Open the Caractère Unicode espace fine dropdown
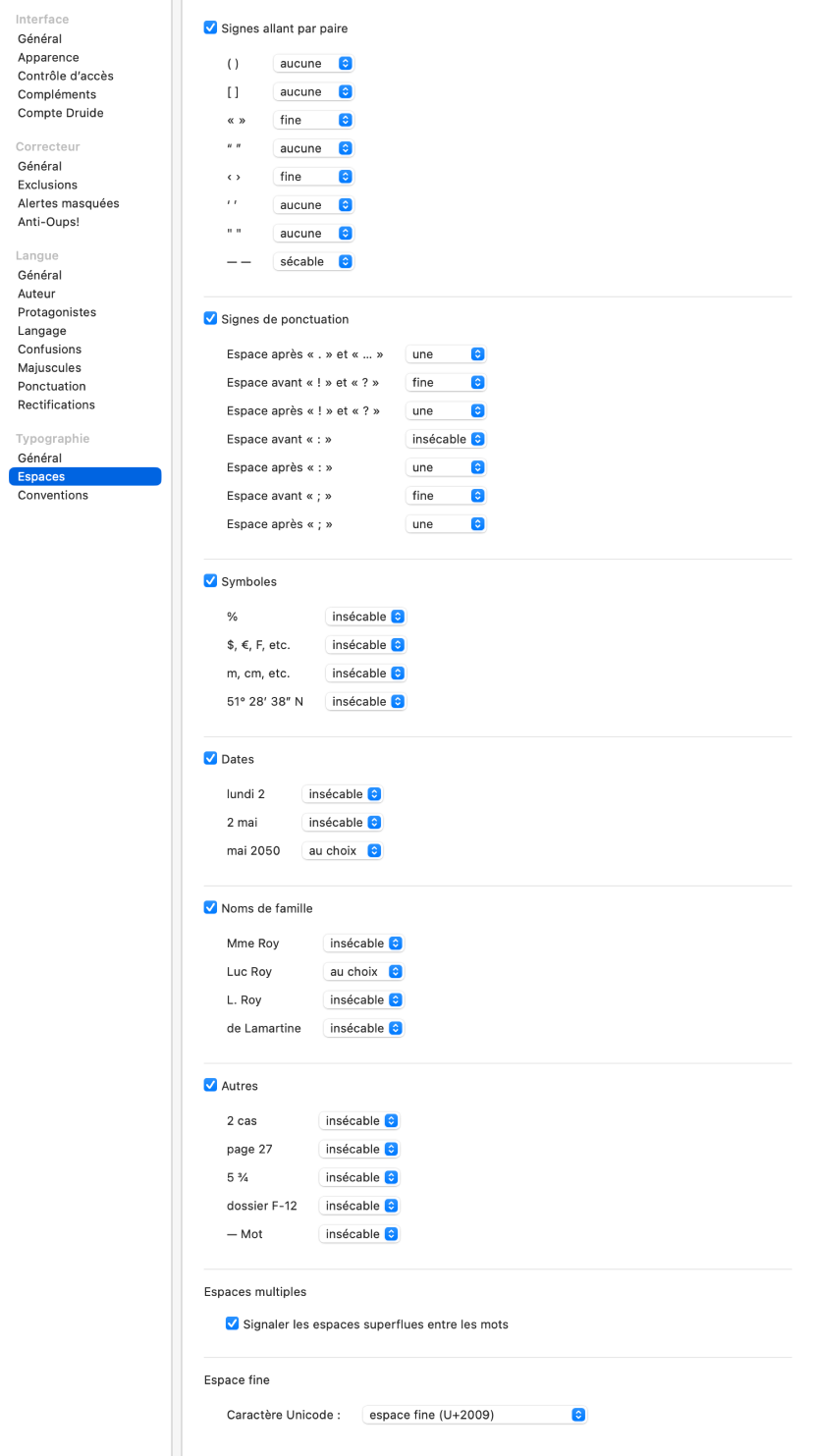Screen dimensions: 813x1456 tap(475, 1415)
